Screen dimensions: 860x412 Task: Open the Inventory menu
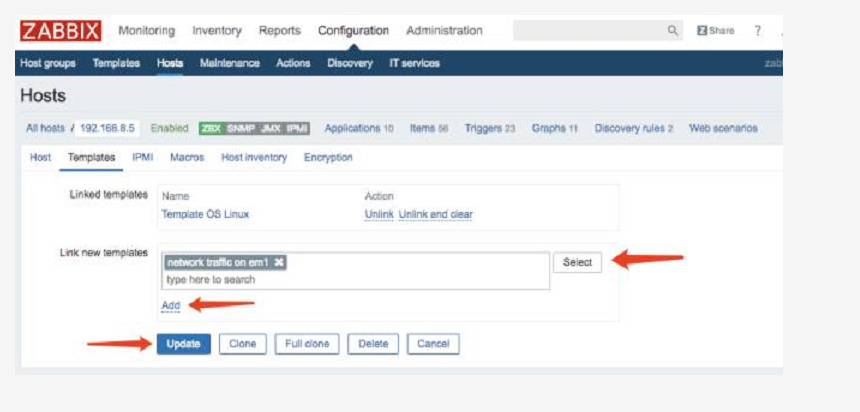(x=217, y=31)
